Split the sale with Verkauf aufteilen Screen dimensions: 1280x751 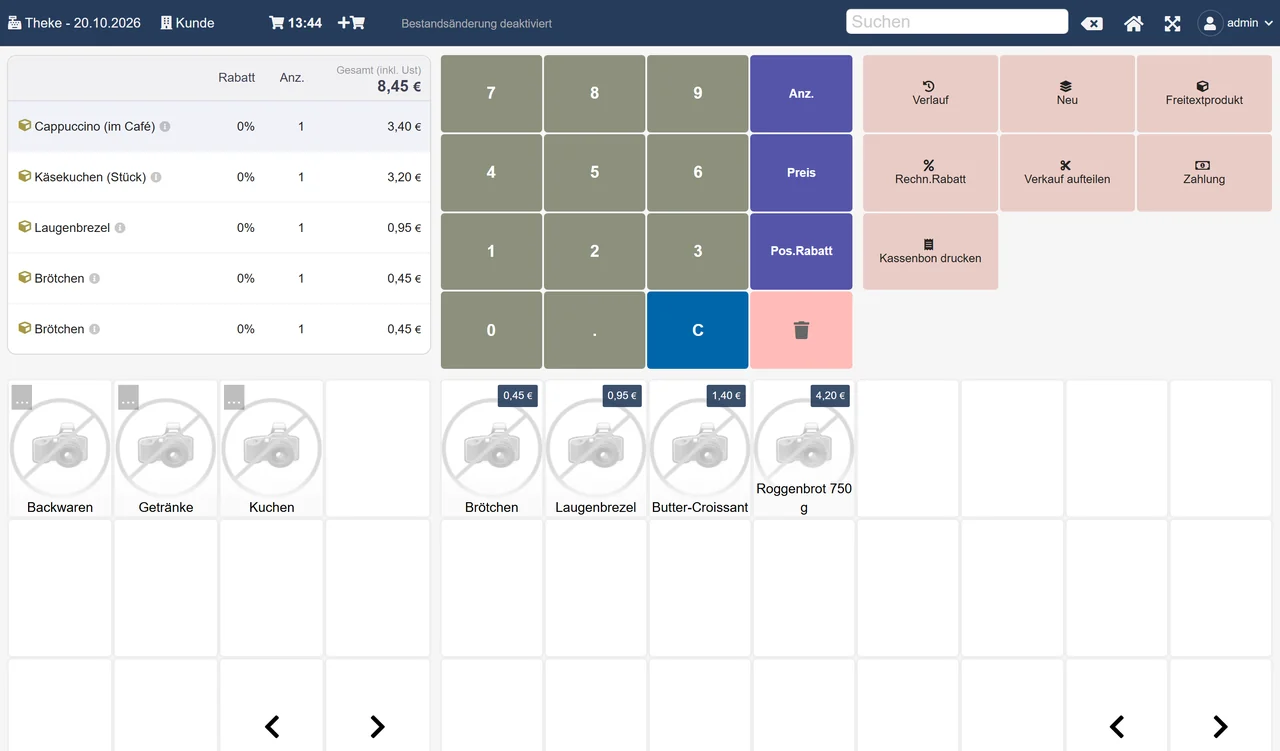(1067, 172)
